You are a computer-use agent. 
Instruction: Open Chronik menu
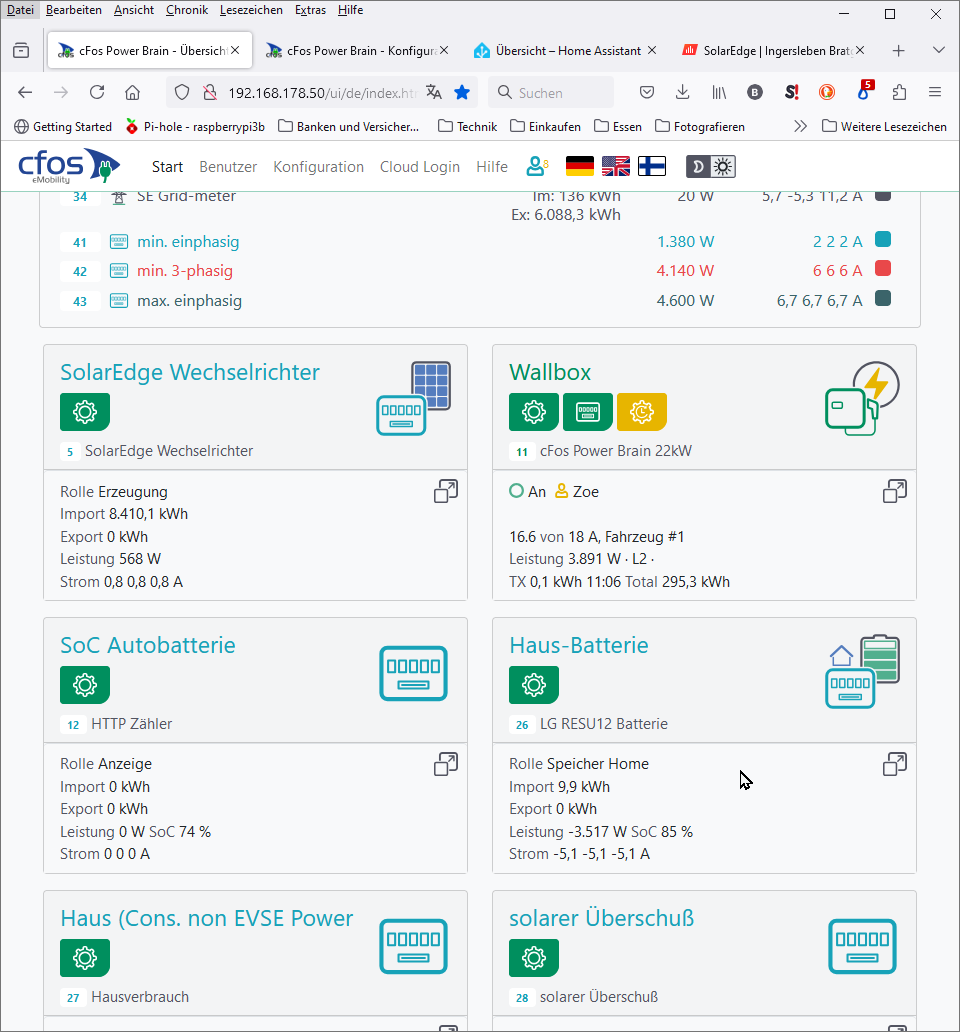tap(187, 10)
